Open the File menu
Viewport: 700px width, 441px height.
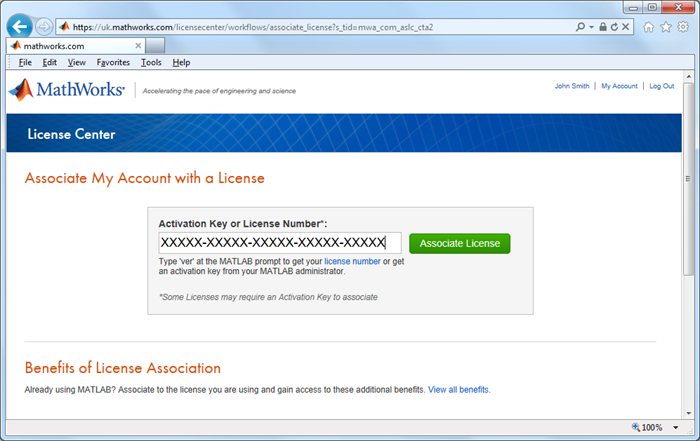click(x=25, y=63)
